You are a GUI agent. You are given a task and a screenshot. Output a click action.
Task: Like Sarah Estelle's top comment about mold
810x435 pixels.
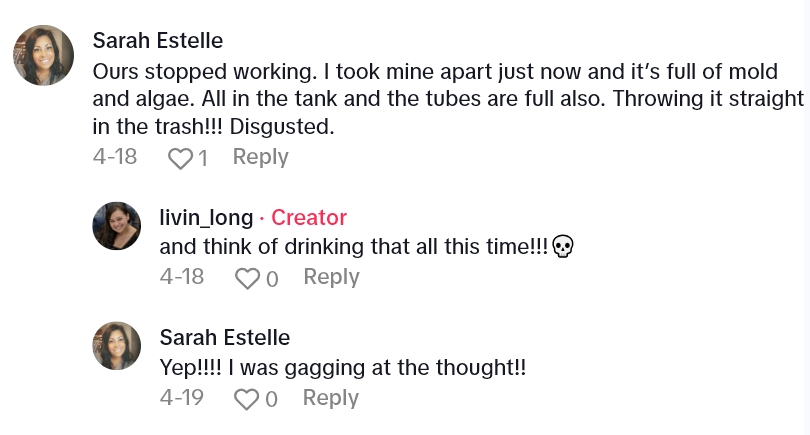coord(180,158)
